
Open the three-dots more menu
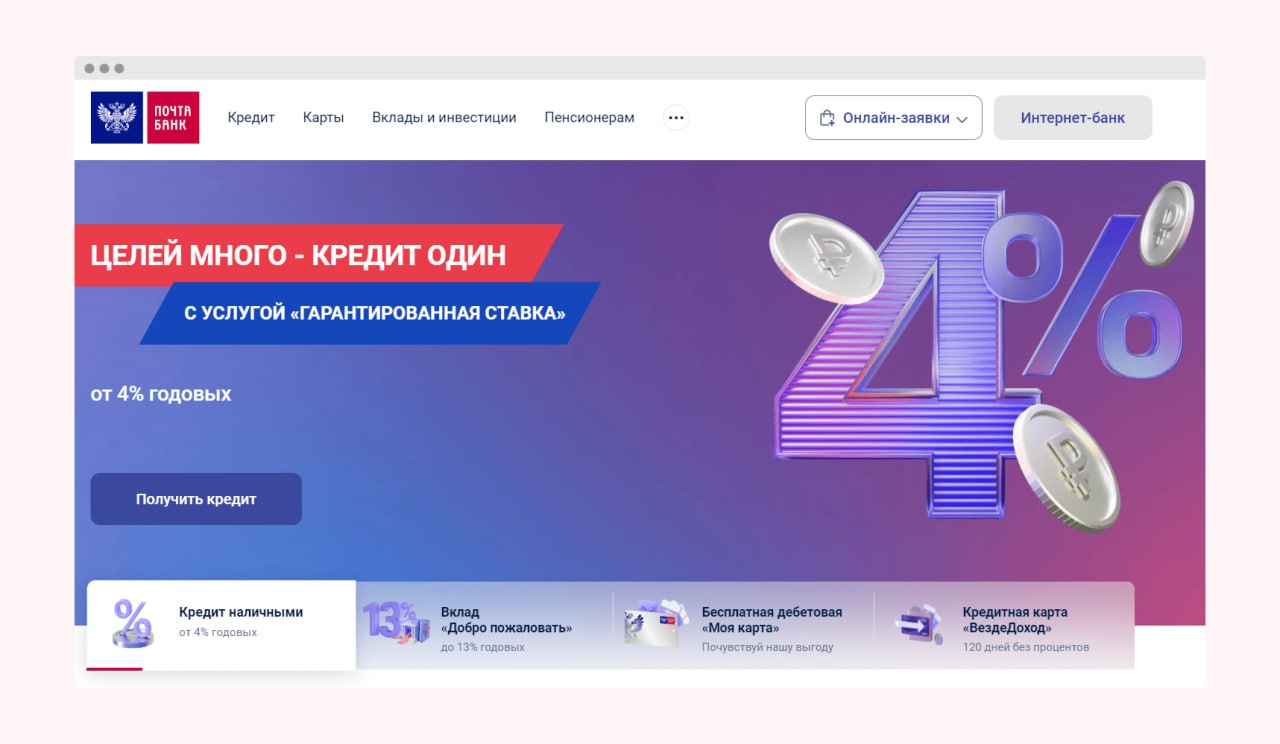point(676,118)
